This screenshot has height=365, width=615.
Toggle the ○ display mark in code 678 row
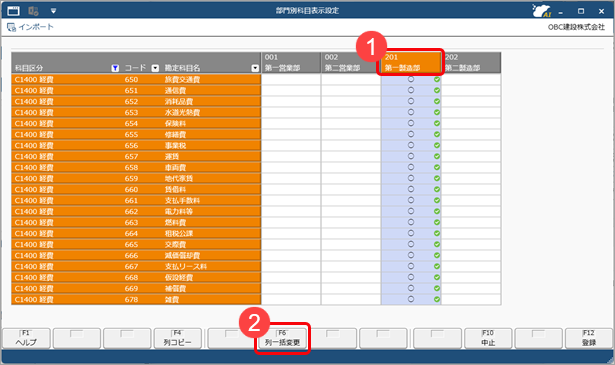411,299
